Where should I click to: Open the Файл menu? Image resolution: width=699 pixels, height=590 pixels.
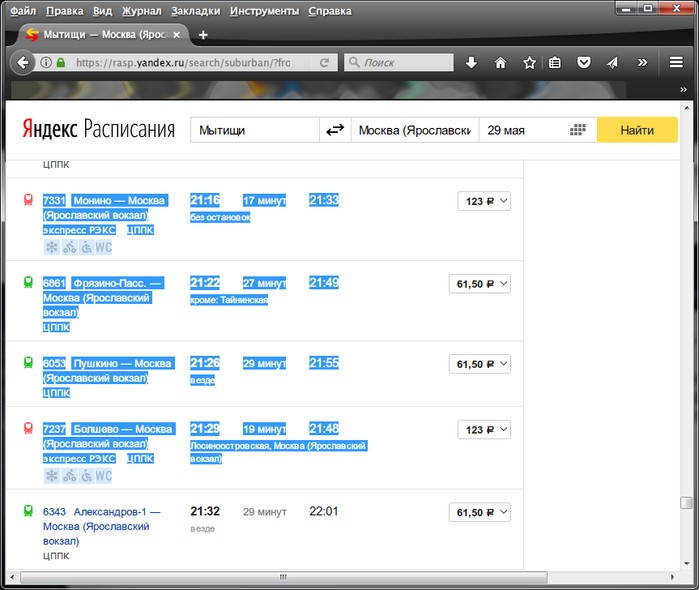tap(23, 11)
